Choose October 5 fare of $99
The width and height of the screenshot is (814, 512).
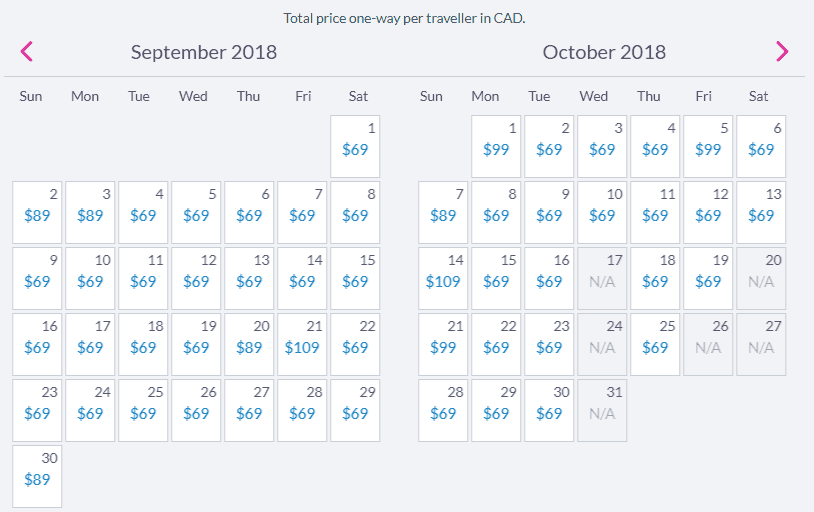click(x=708, y=146)
